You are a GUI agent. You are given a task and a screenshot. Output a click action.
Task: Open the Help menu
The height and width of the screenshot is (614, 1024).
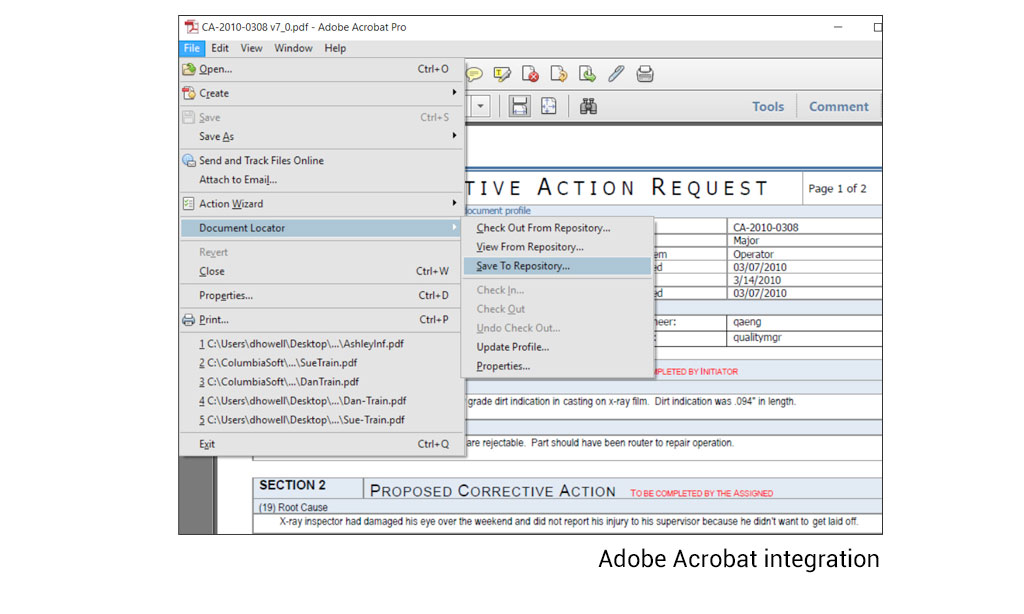(335, 48)
